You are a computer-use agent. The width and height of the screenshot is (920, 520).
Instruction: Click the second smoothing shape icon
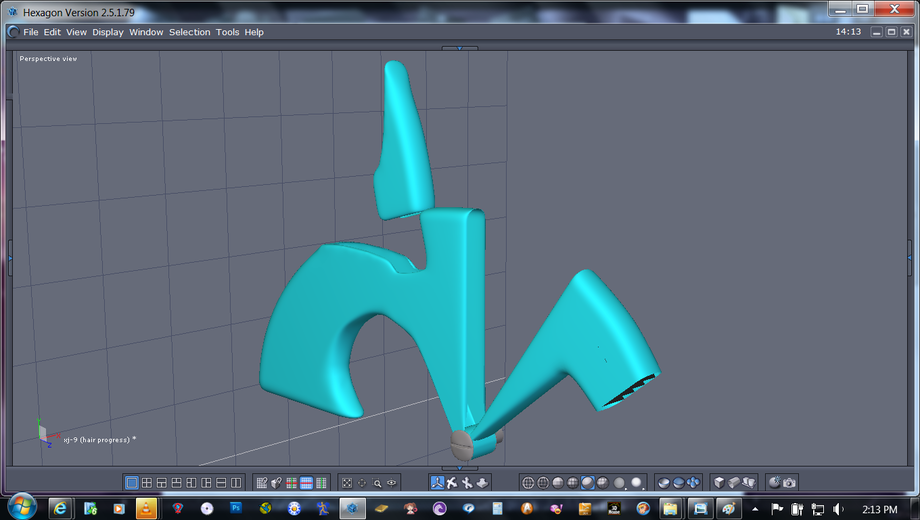click(678, 482)
